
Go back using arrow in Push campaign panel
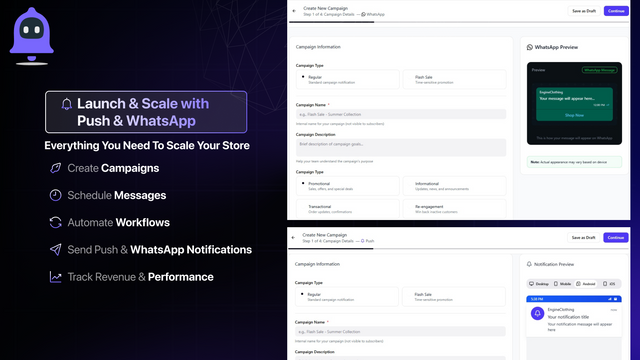(293, 238)
